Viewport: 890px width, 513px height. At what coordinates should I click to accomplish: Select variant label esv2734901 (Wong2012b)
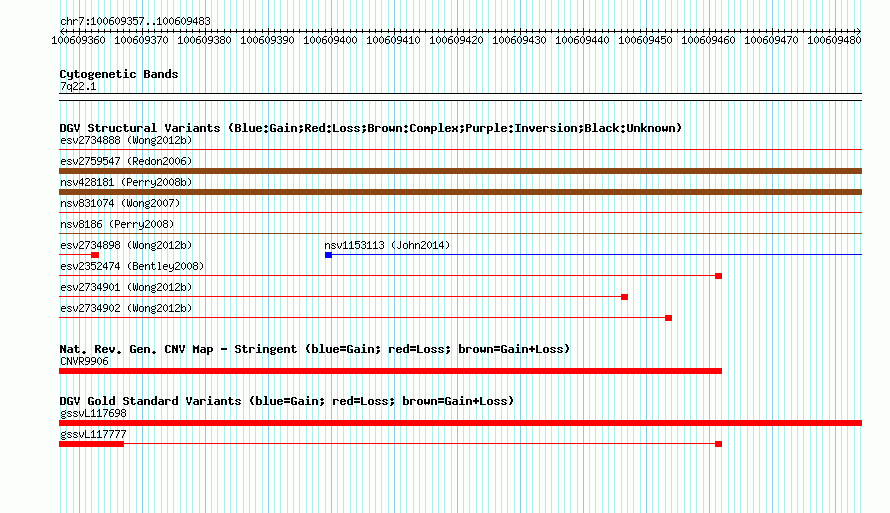[126, 287]
